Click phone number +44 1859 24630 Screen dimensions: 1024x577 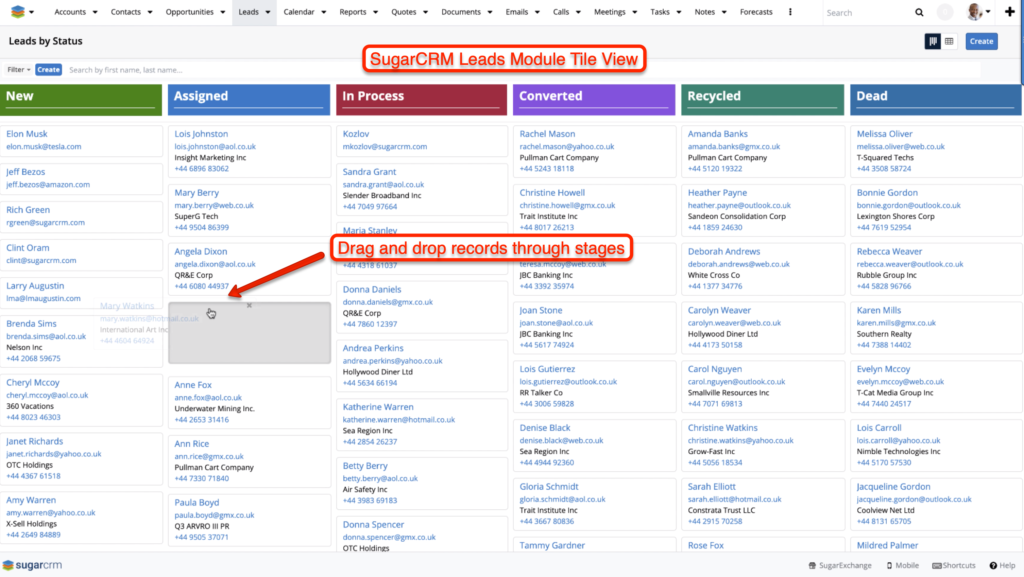tap(715, 228)
